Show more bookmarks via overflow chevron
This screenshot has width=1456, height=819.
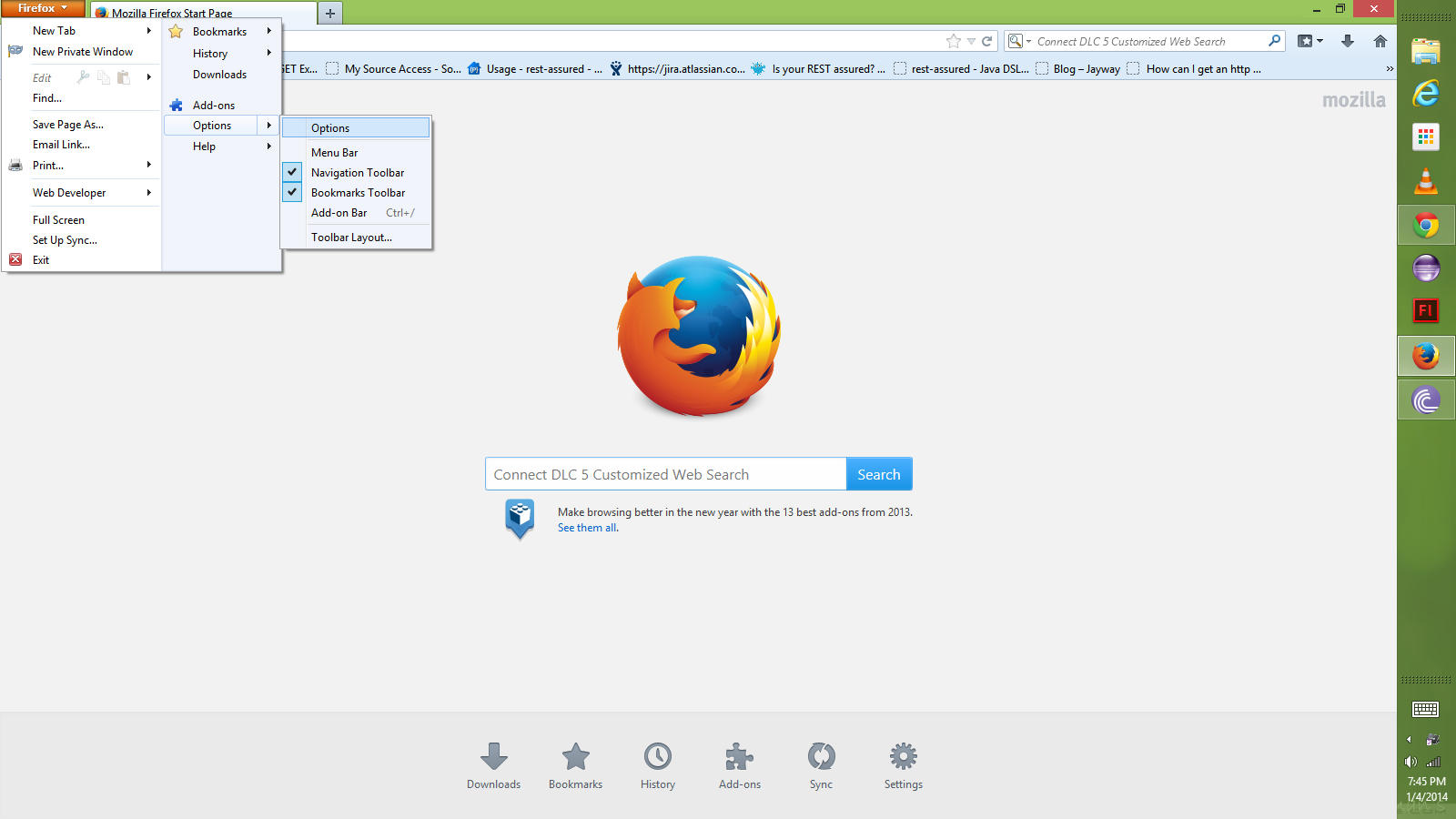click(1390, 68)
